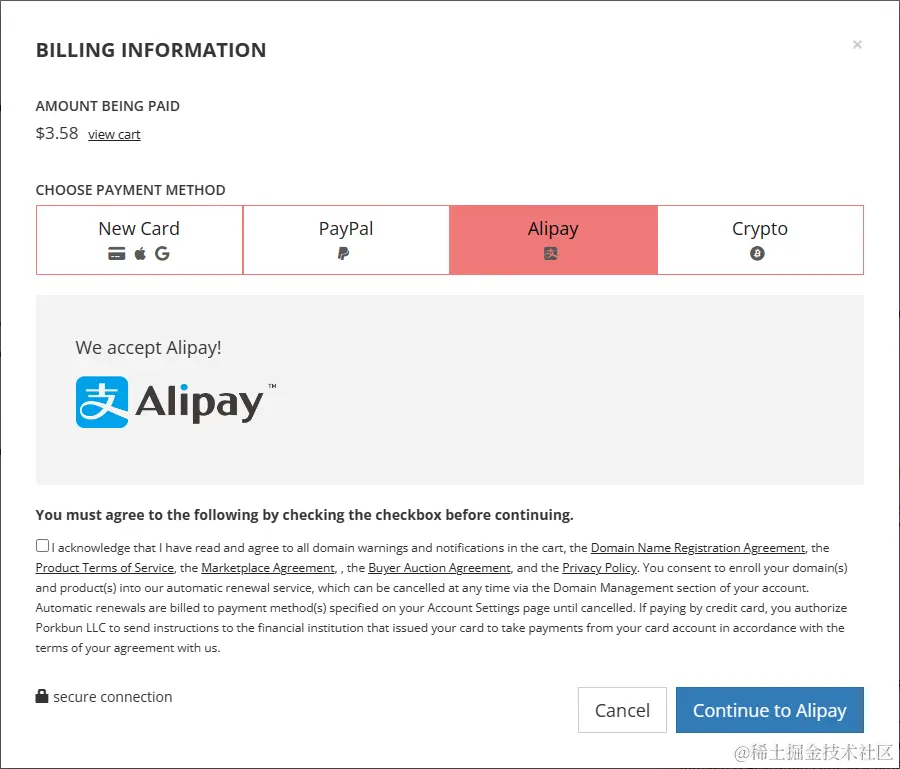Select the Alipay payment tab

click(x=553, y=240)
